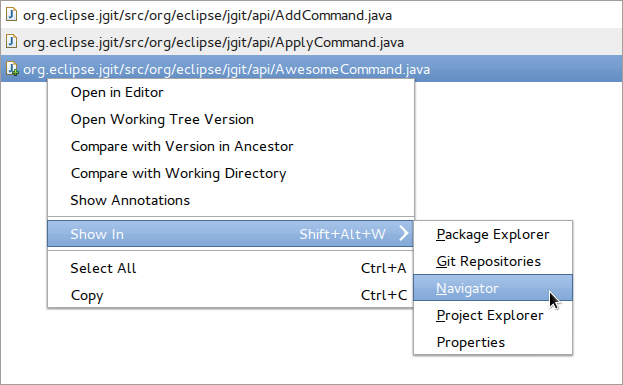Click the AwesomeCommand.java added-file icon
Image resolution: width=623 pixels, height=385 pixels.
[12, 69]
